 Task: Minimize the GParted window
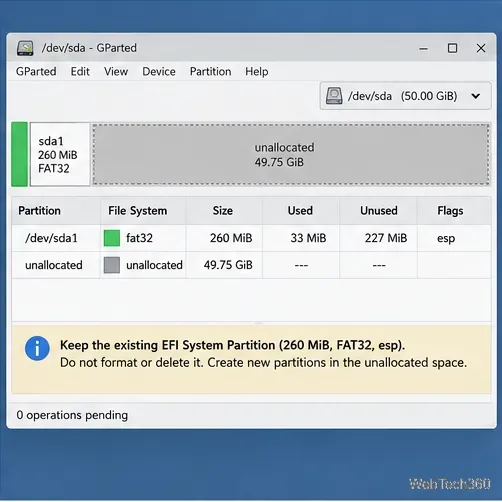pyautogui.click(x=423, y=49)
